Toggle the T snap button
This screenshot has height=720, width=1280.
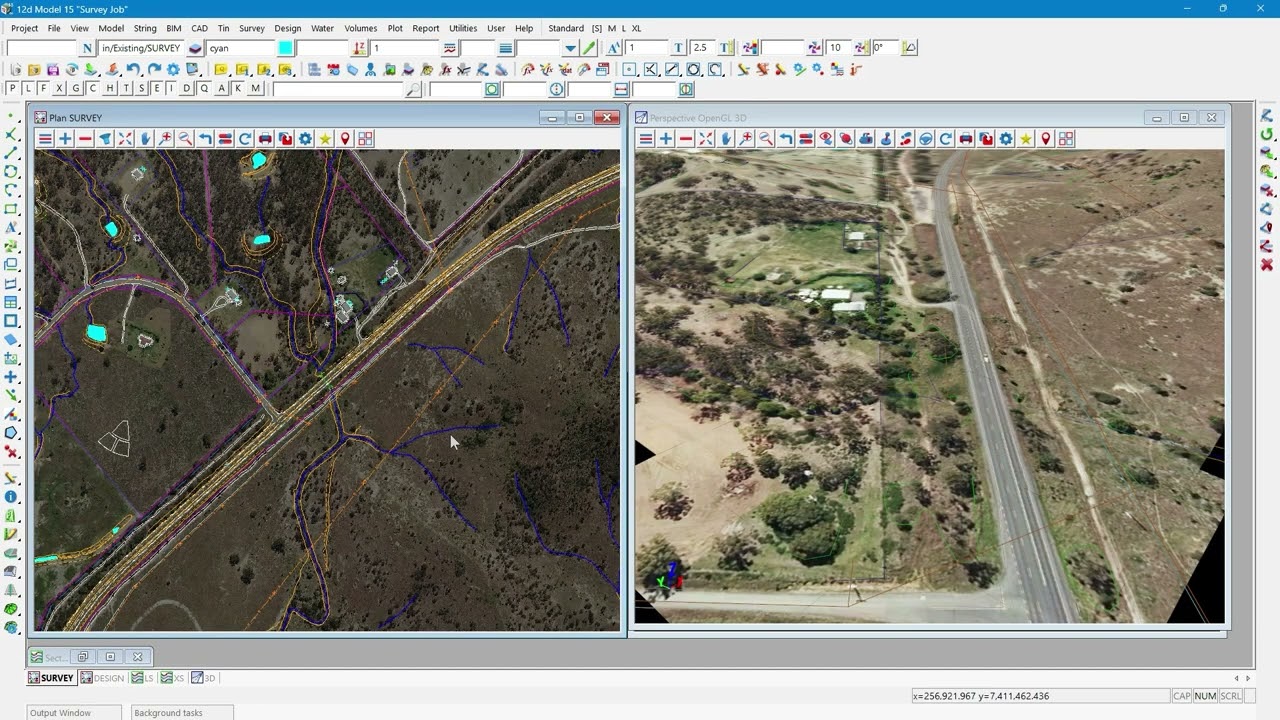coord(125,89)
